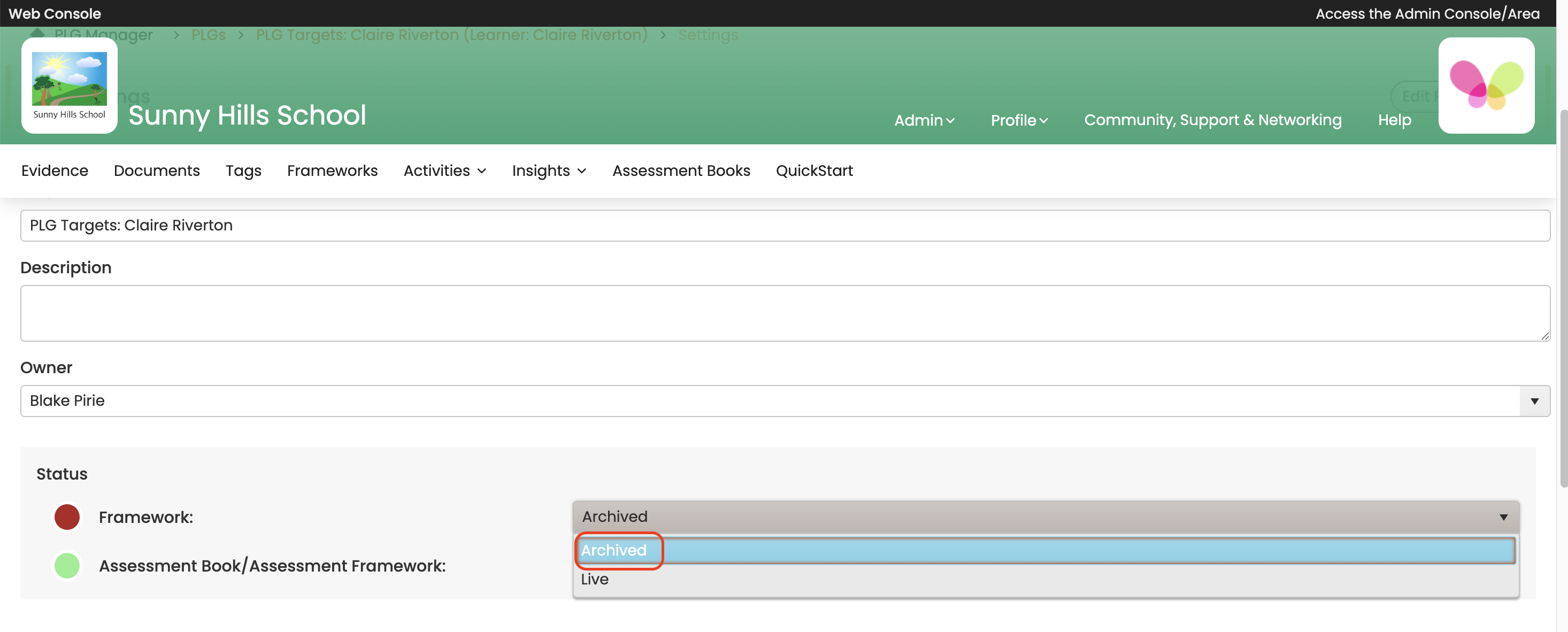Open Community, Support & Networking
This screenshot has height=632, width=1568.
click(1212, 120)
